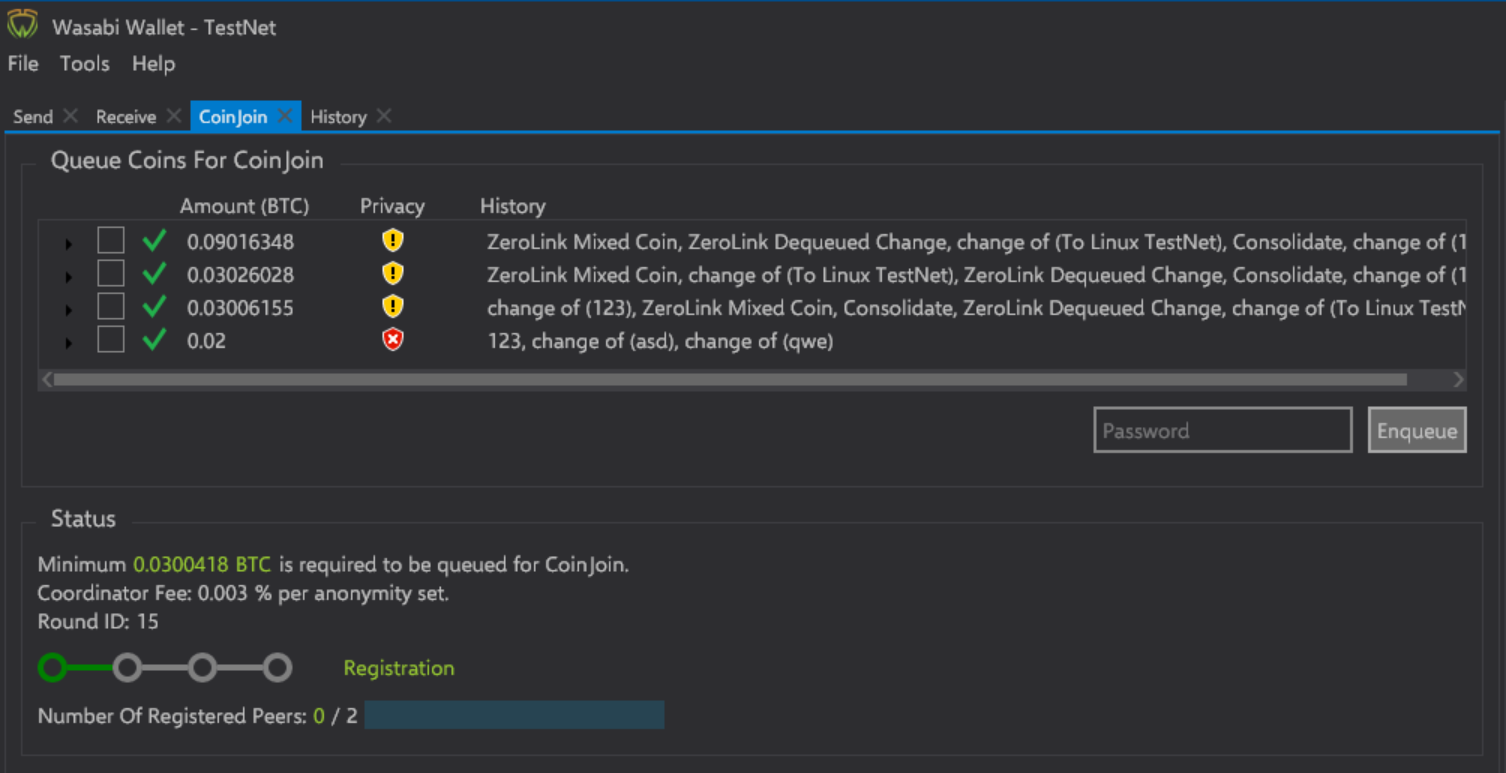Click green checkmark beside 0.03006155 coin
The height and width of the screenshot is (773, 1506).
[x=154, y=307]
